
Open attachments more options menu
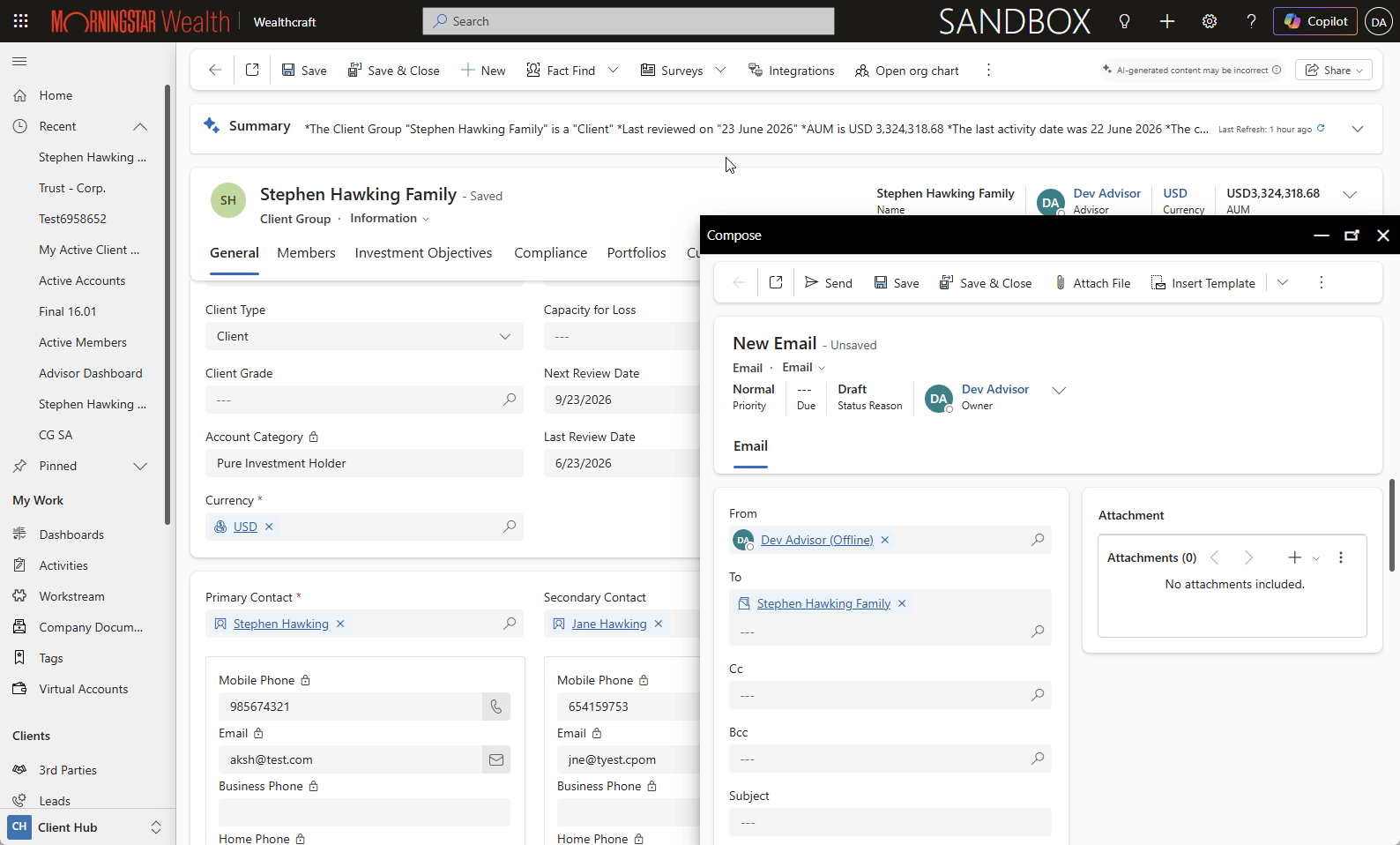[x=1341, y=557]
